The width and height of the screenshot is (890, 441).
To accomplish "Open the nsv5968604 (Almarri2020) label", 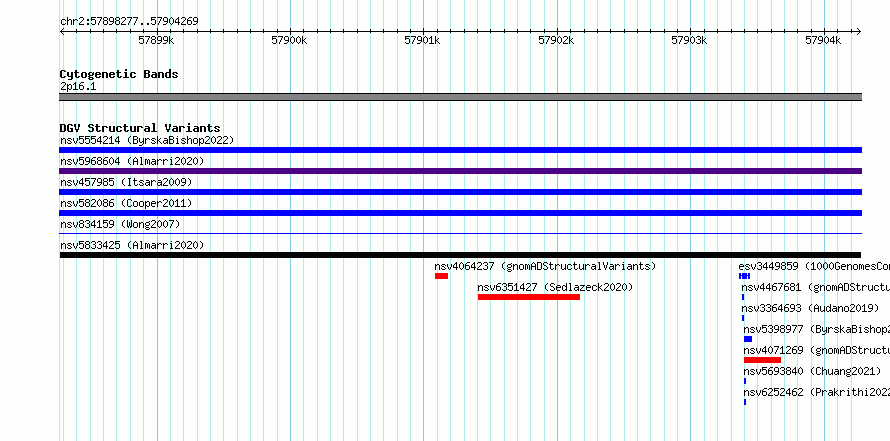I will [x=132, y=161].
